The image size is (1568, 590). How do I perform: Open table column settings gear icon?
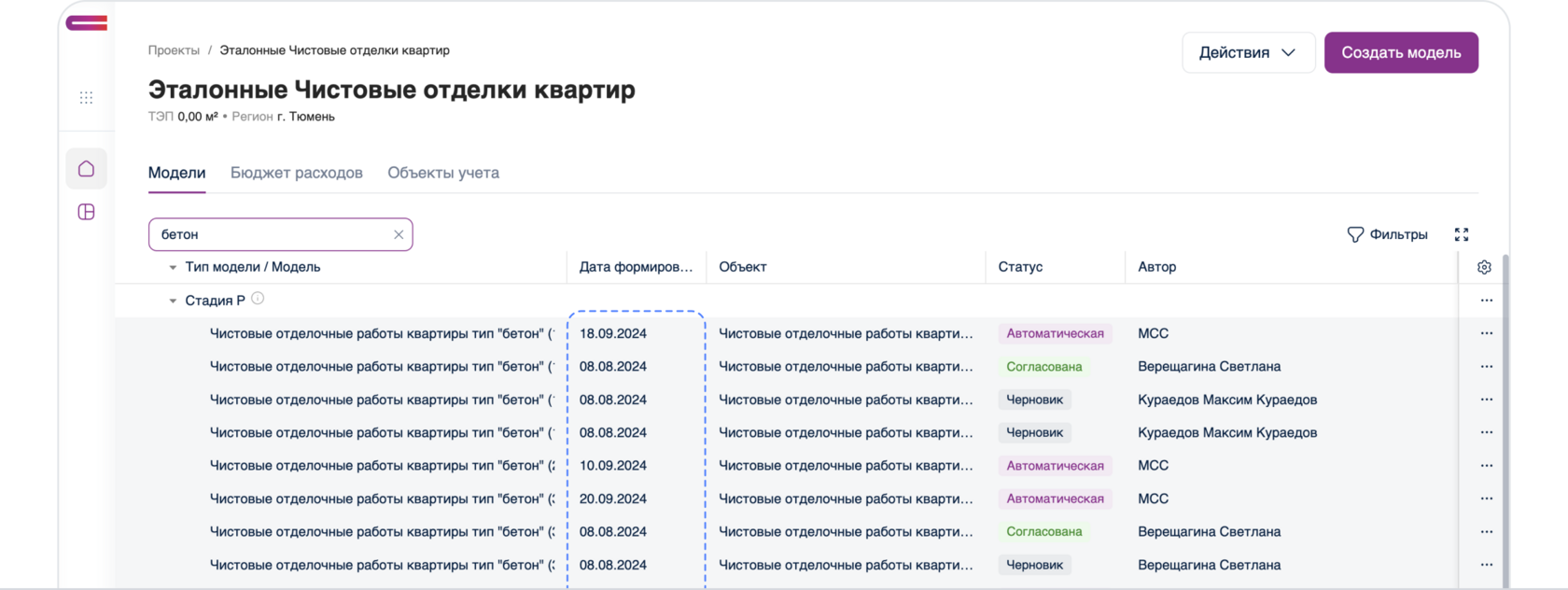click(1484, 267)
